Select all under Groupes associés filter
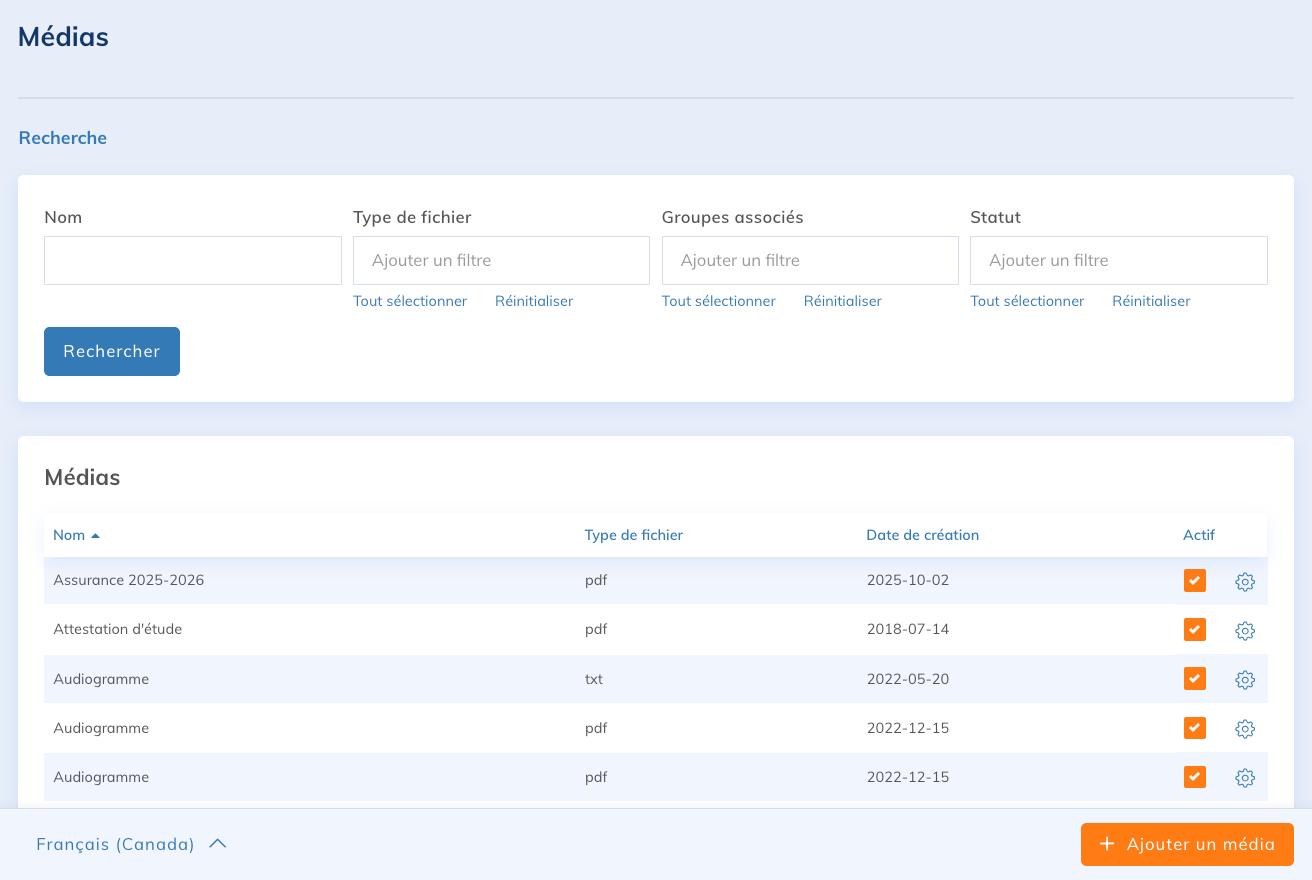Screen dimensions: 1312x880 pyautogui.click(x=719, y=301)
